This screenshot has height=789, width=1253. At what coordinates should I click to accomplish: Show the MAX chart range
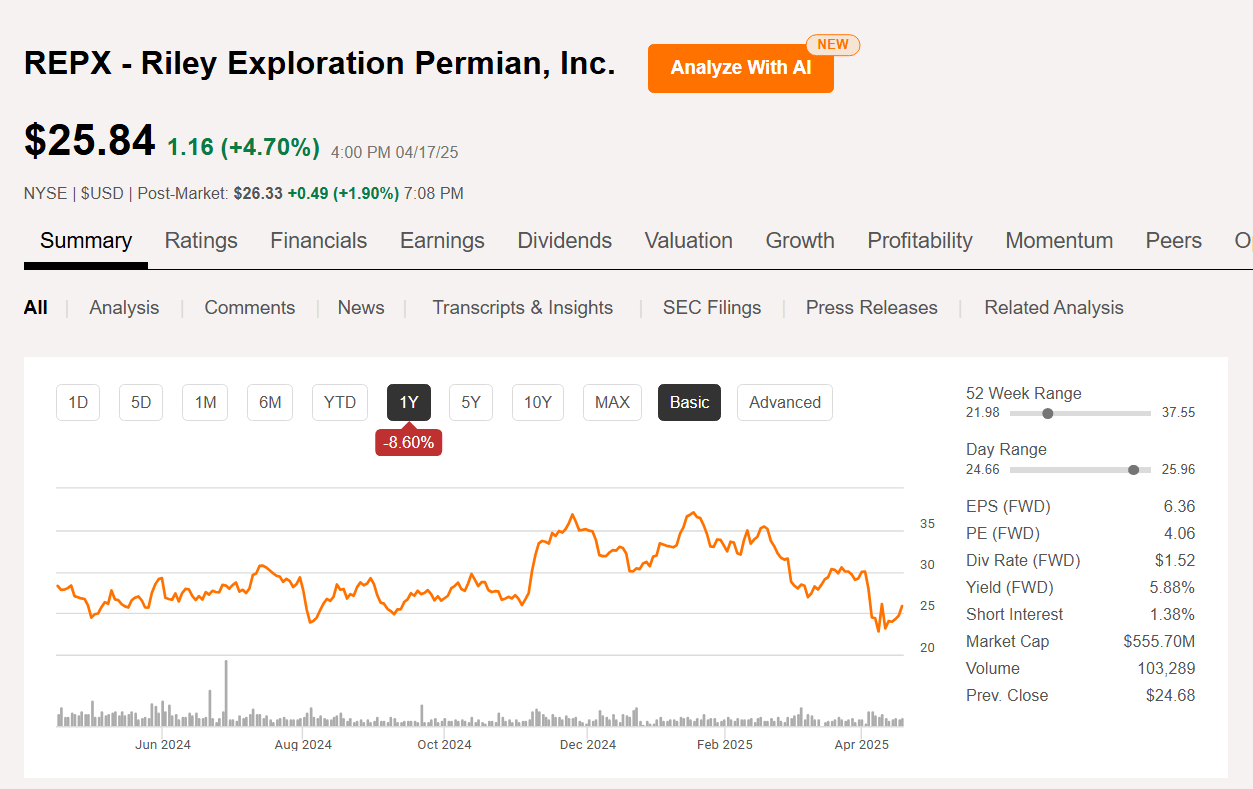[612, 402]
